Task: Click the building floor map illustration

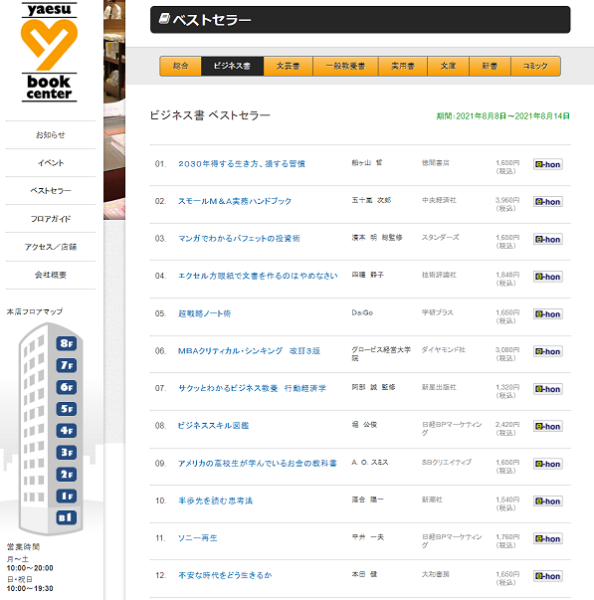Action: pyautogui.click(x=51, y=429)
